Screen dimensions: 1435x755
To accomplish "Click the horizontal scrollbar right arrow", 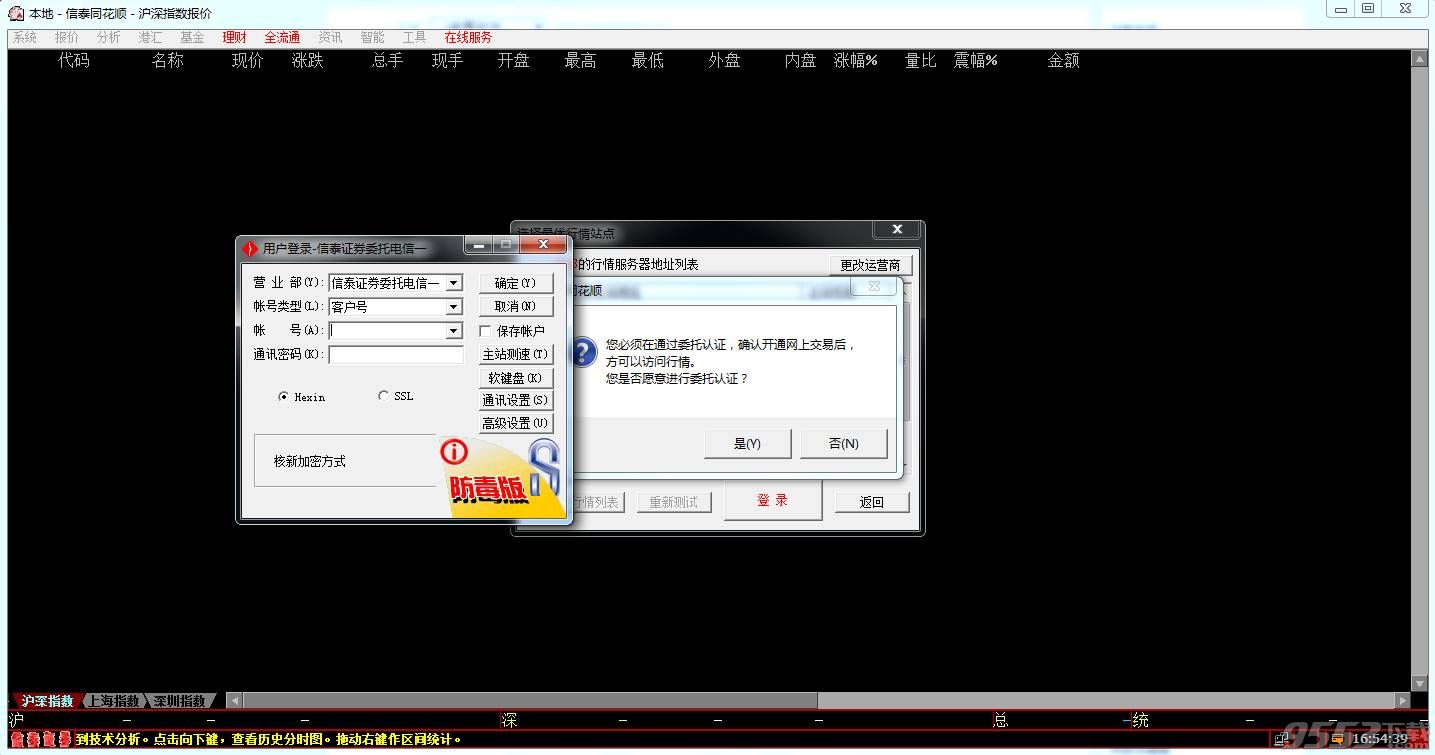I will (1403, 701).
